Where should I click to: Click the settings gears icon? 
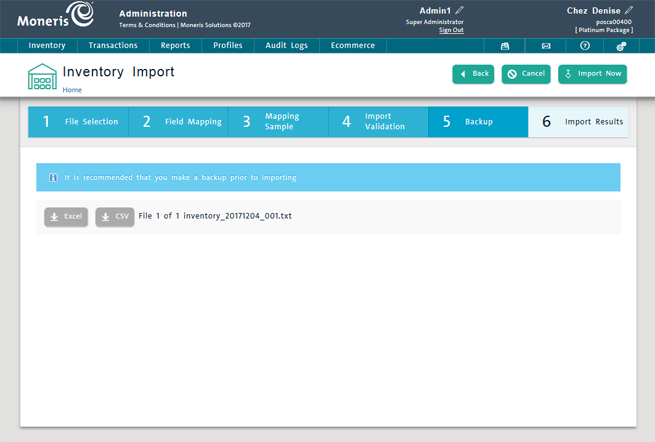[x=621, y=46]
